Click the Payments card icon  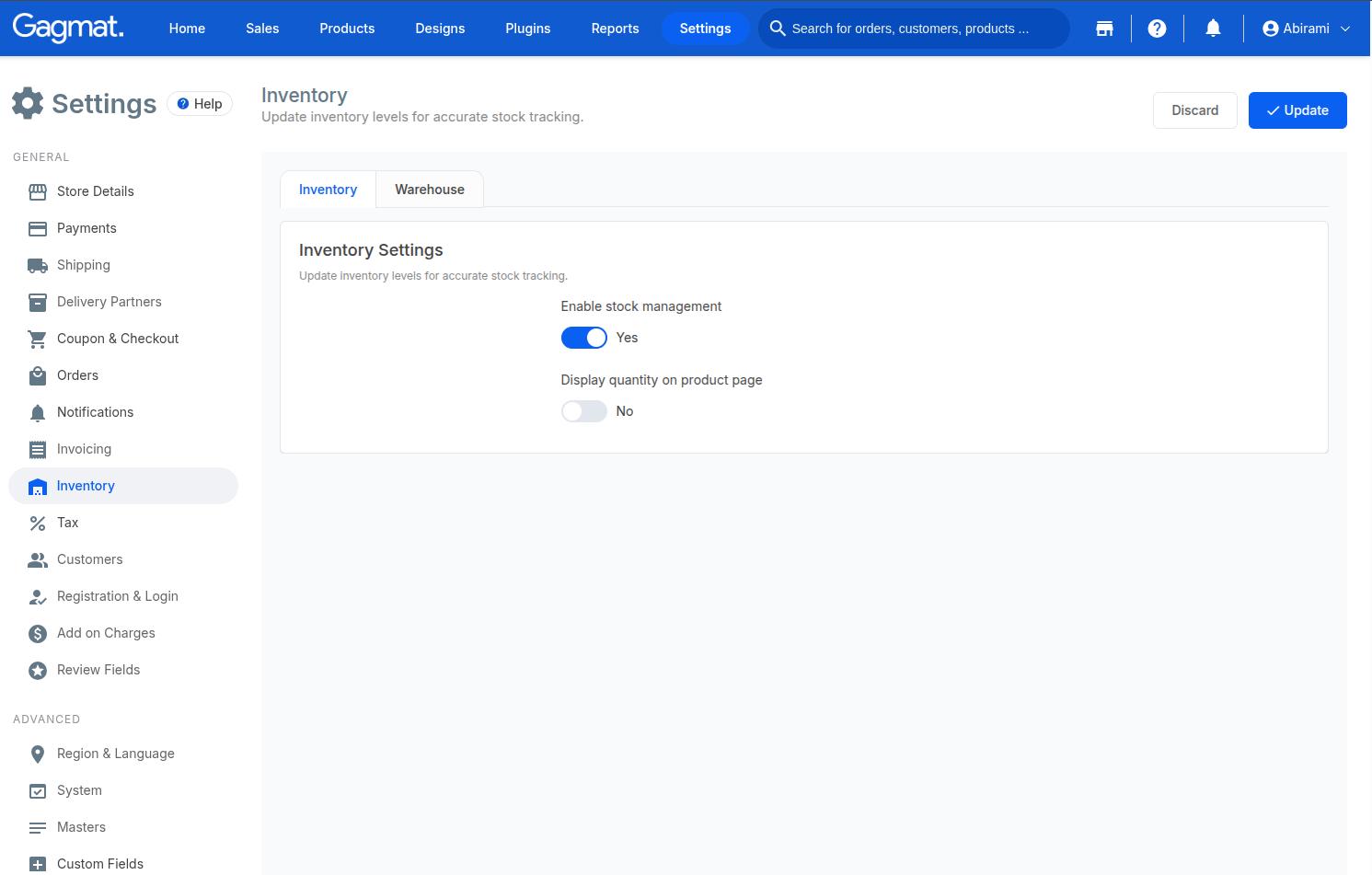point(38,228)
